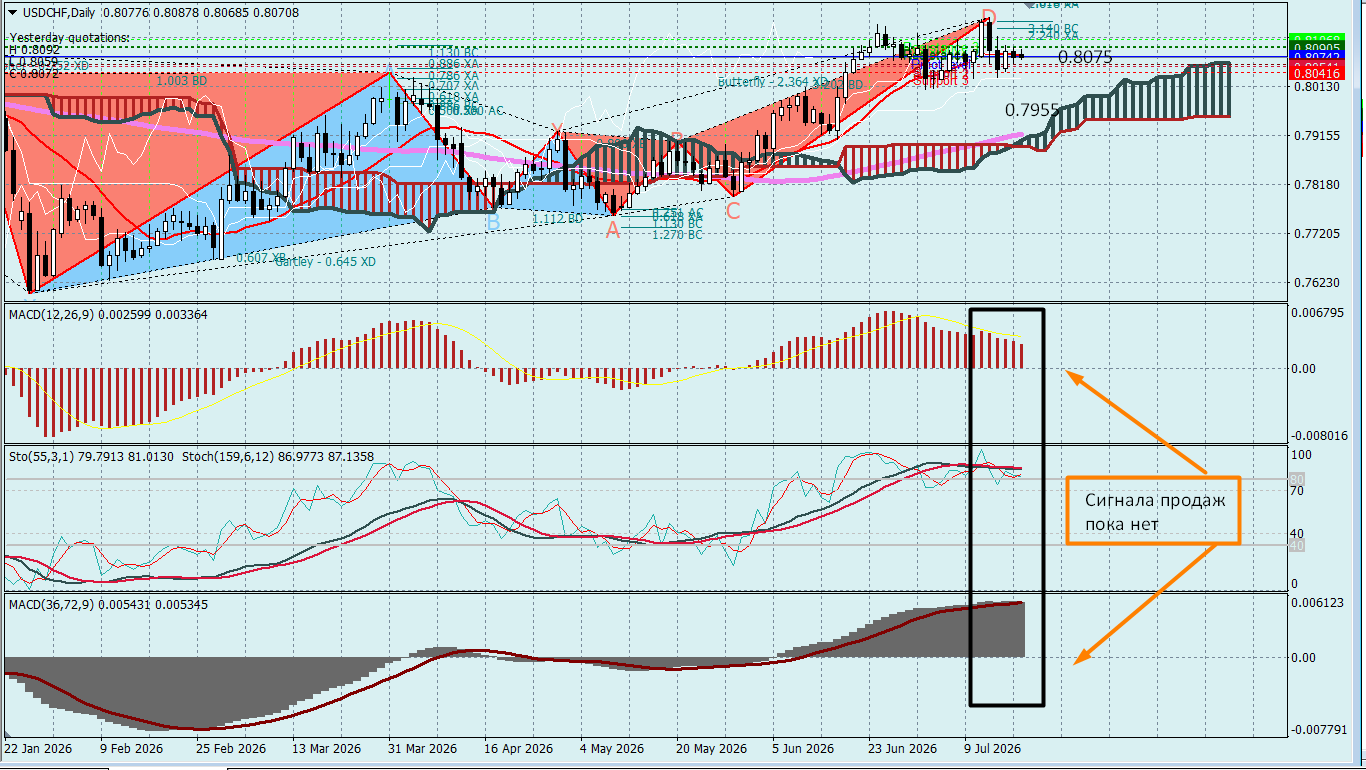This screenshot has width=1366, height=770.
Task: Click the 25 Feb 2026 date label
Action: point(229,749)
